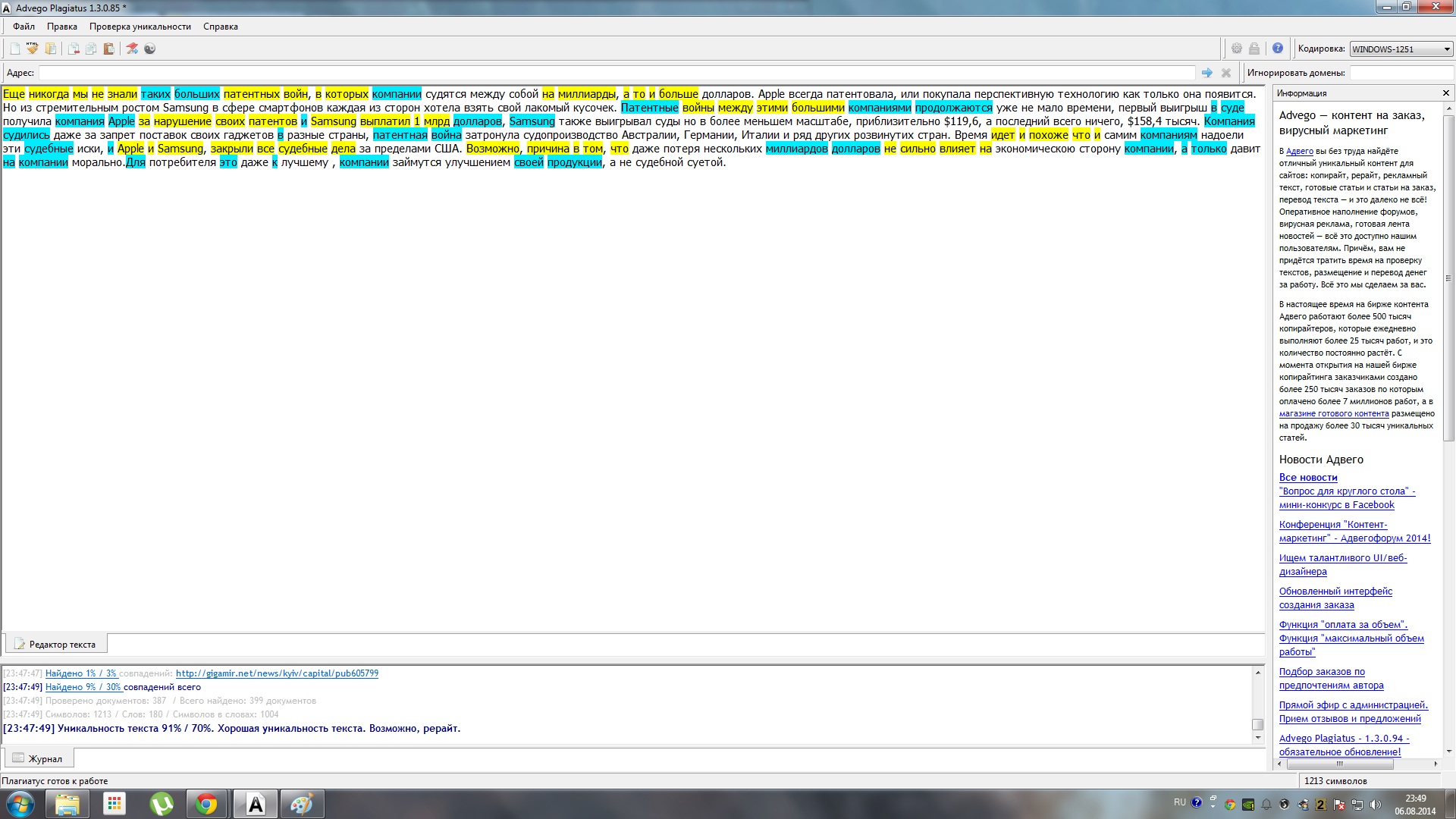Click the Action Center flag tray icon
Screen dimensions: 1456x819
pos(1339,805)
